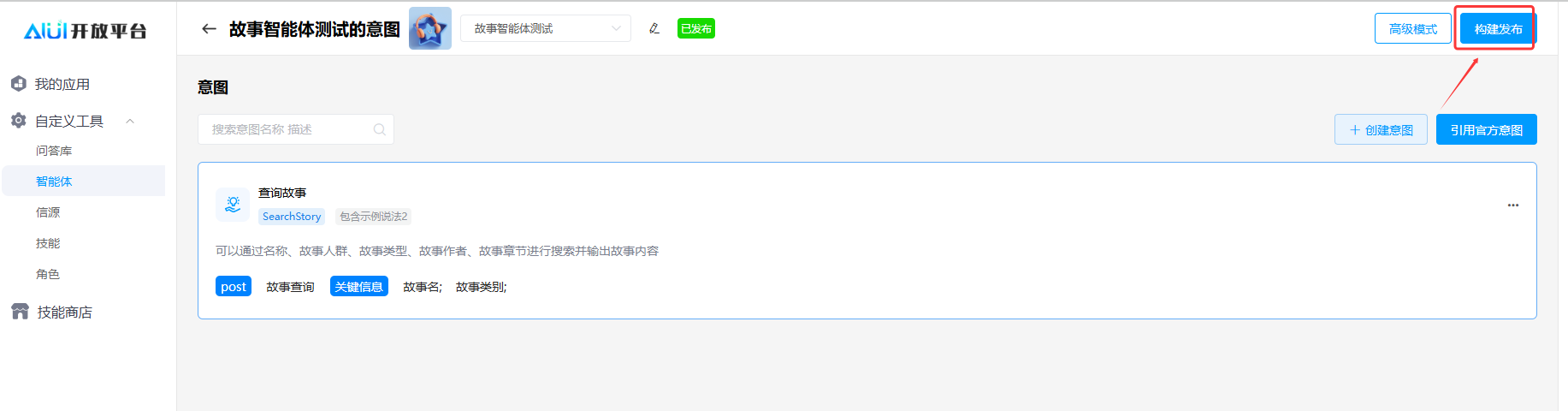The width and height of the screenshot is (1568, 411).
Task: Click the search magnifier icon
Action: [x=379, y=130]
